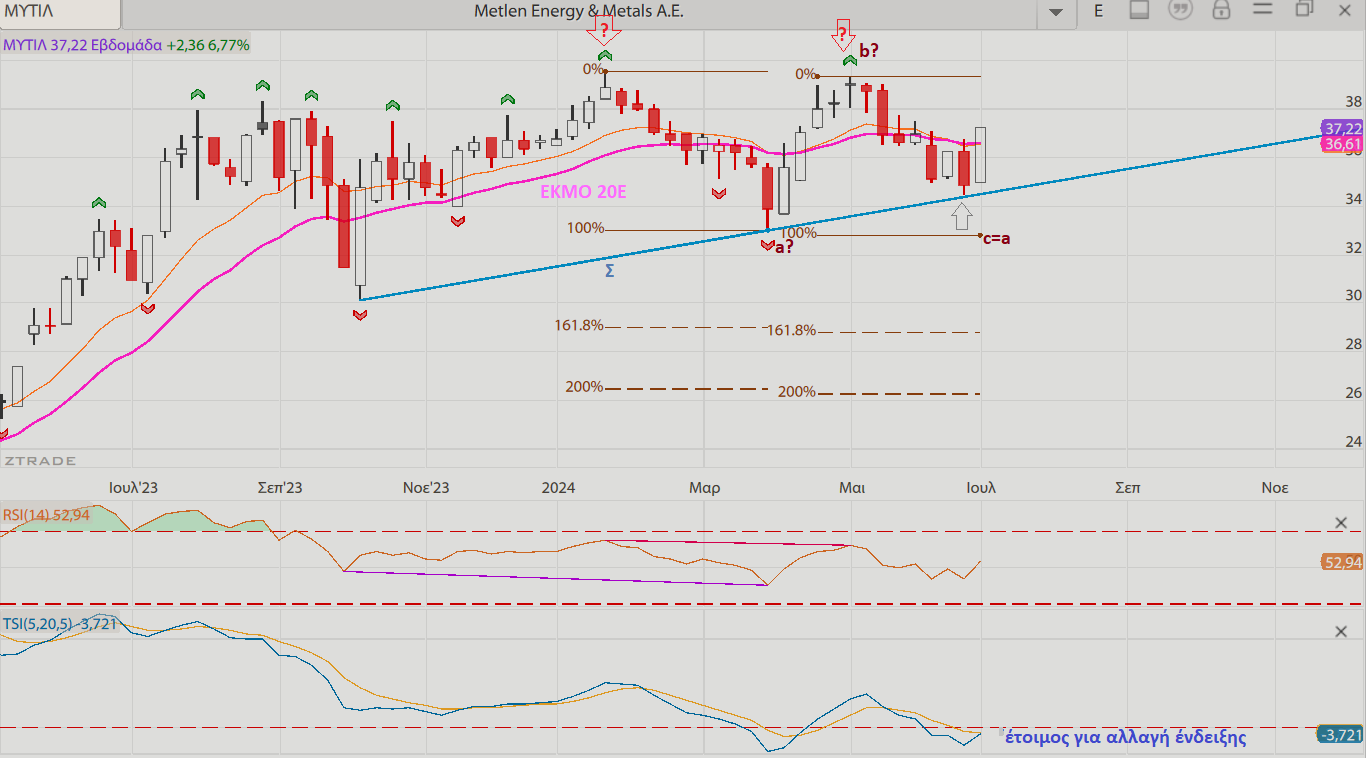
Task: Select 'έτοιμος για αλλαγή ένδειξης' note
Action: coord(1126,738)
